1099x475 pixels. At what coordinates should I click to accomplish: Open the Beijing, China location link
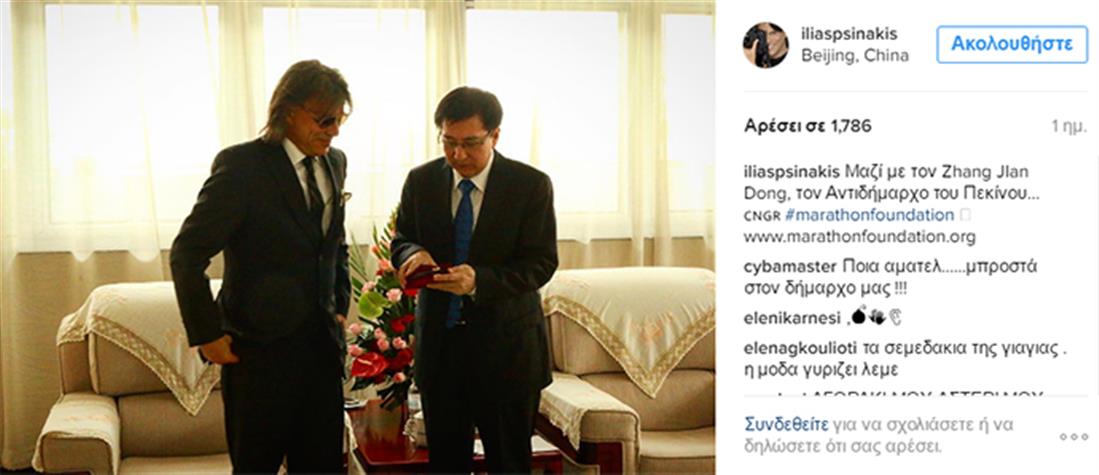point(854,55)
